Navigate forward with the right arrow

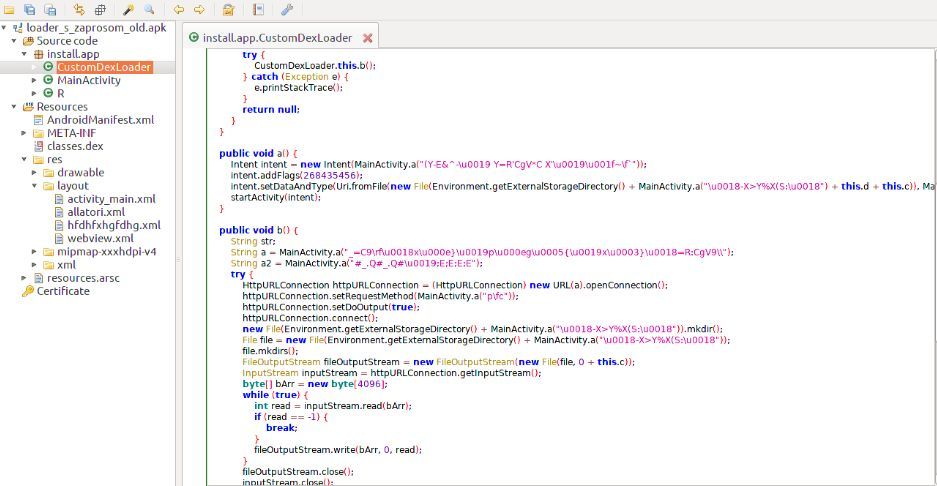199,10
